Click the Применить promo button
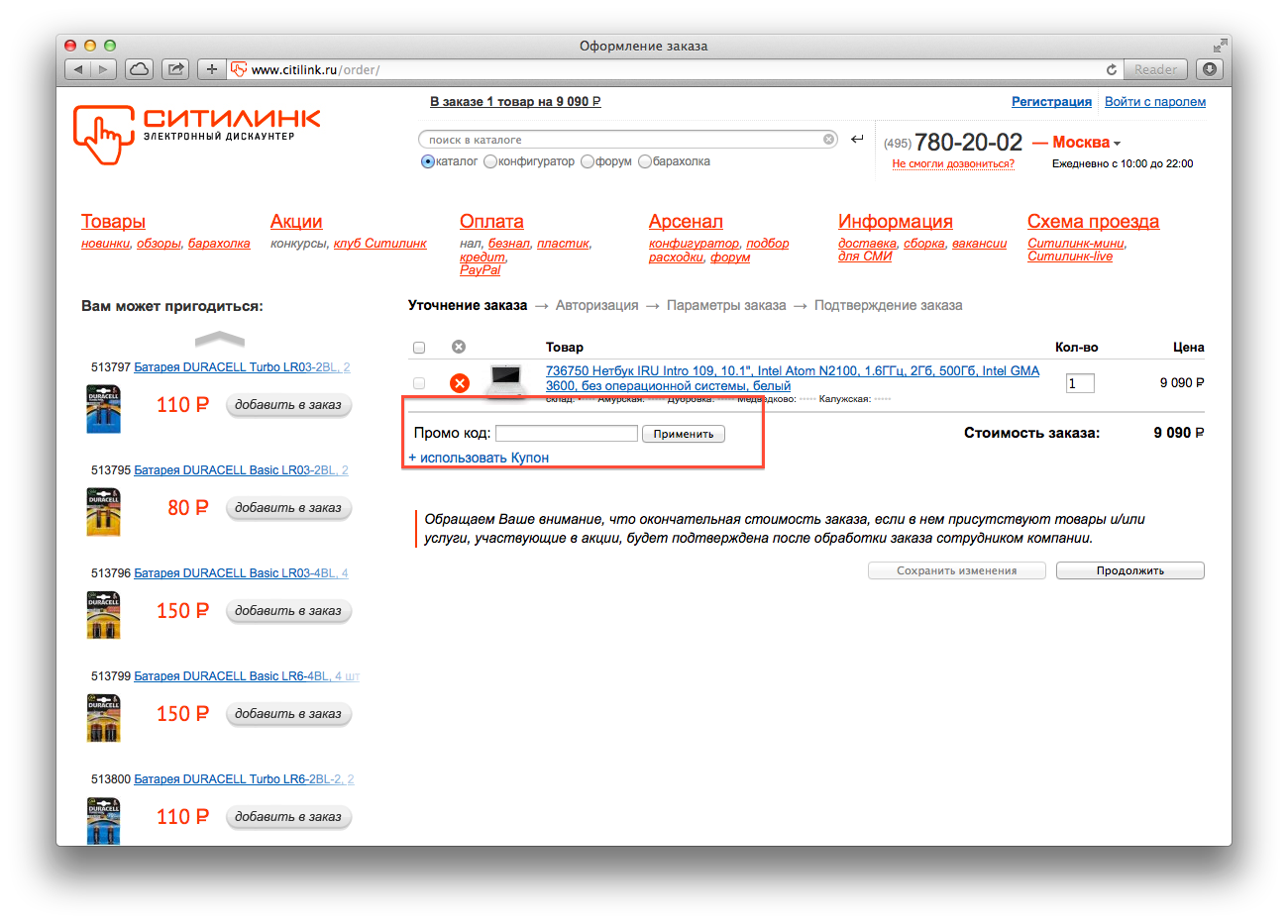This screenshot has height=924, width=1288. coord(684,434)
